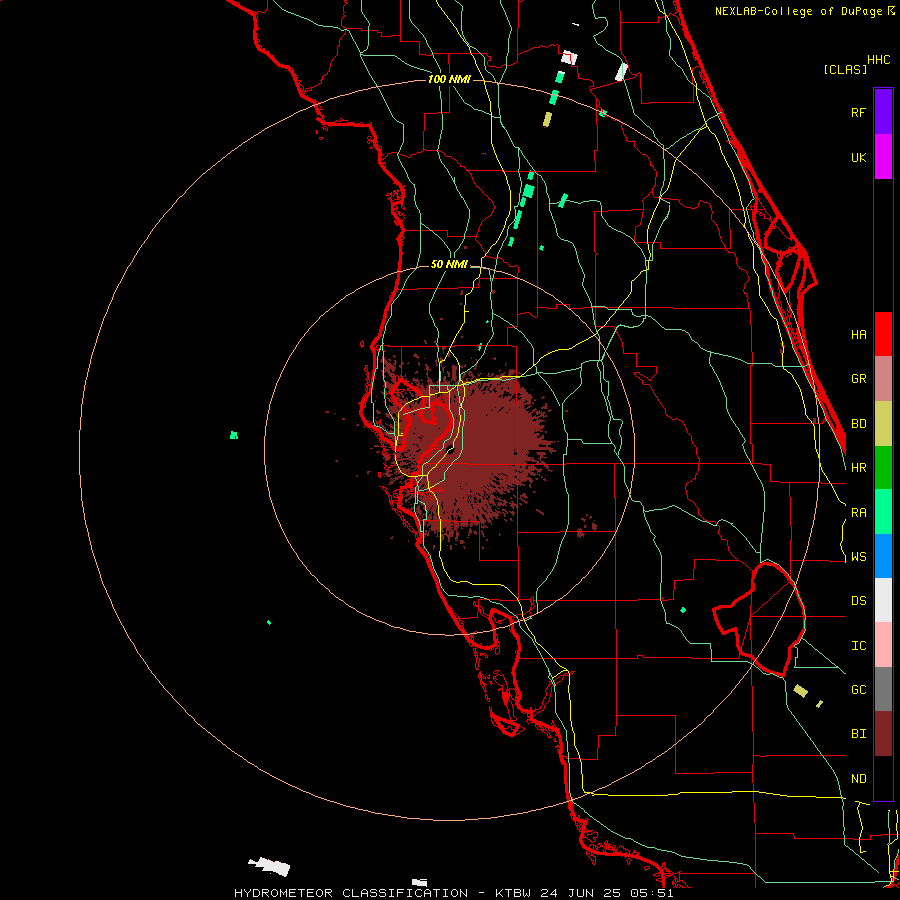Image resolution: width=900 pixels, height=900 pixels.
Task: Click the 'UK' legend label
Action: click(x=859, y=158)
